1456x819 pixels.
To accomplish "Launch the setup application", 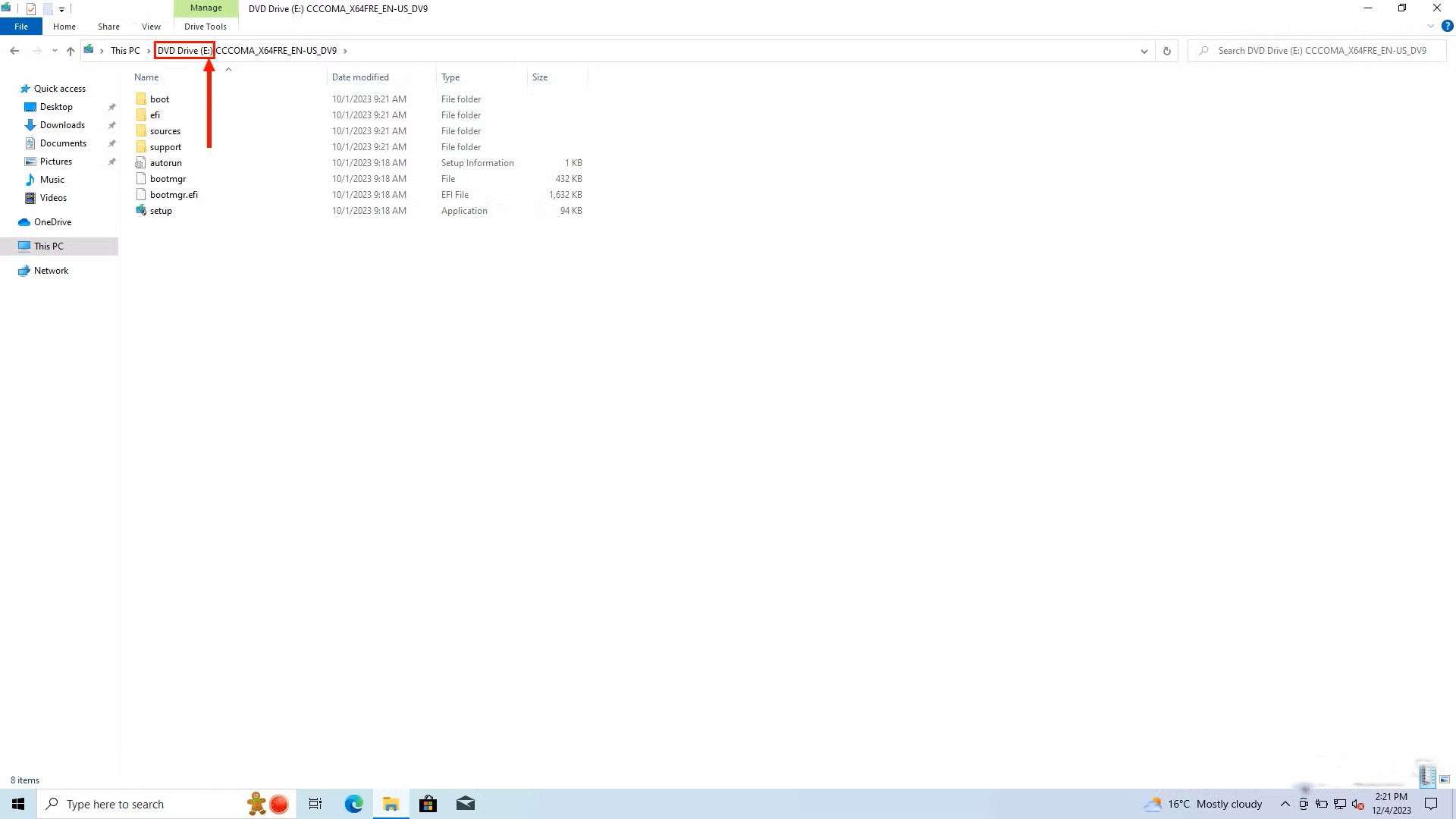I will click(x=160, y=210).
